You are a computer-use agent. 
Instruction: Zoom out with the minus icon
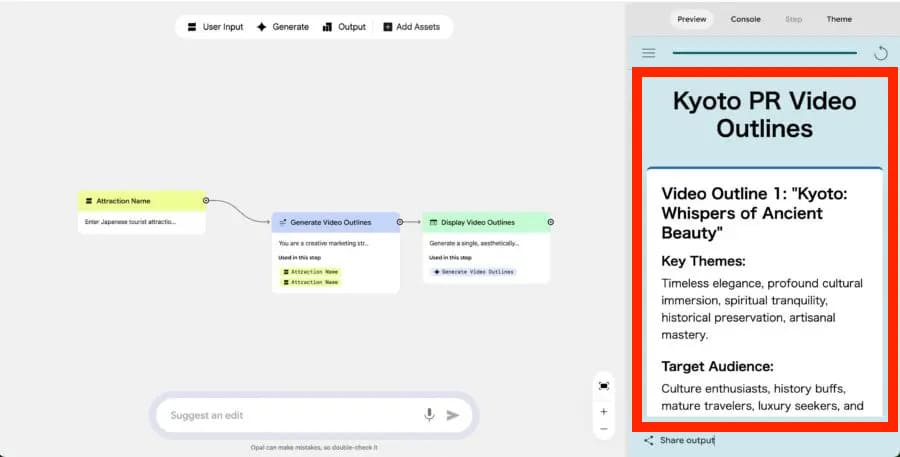point(604,429)
